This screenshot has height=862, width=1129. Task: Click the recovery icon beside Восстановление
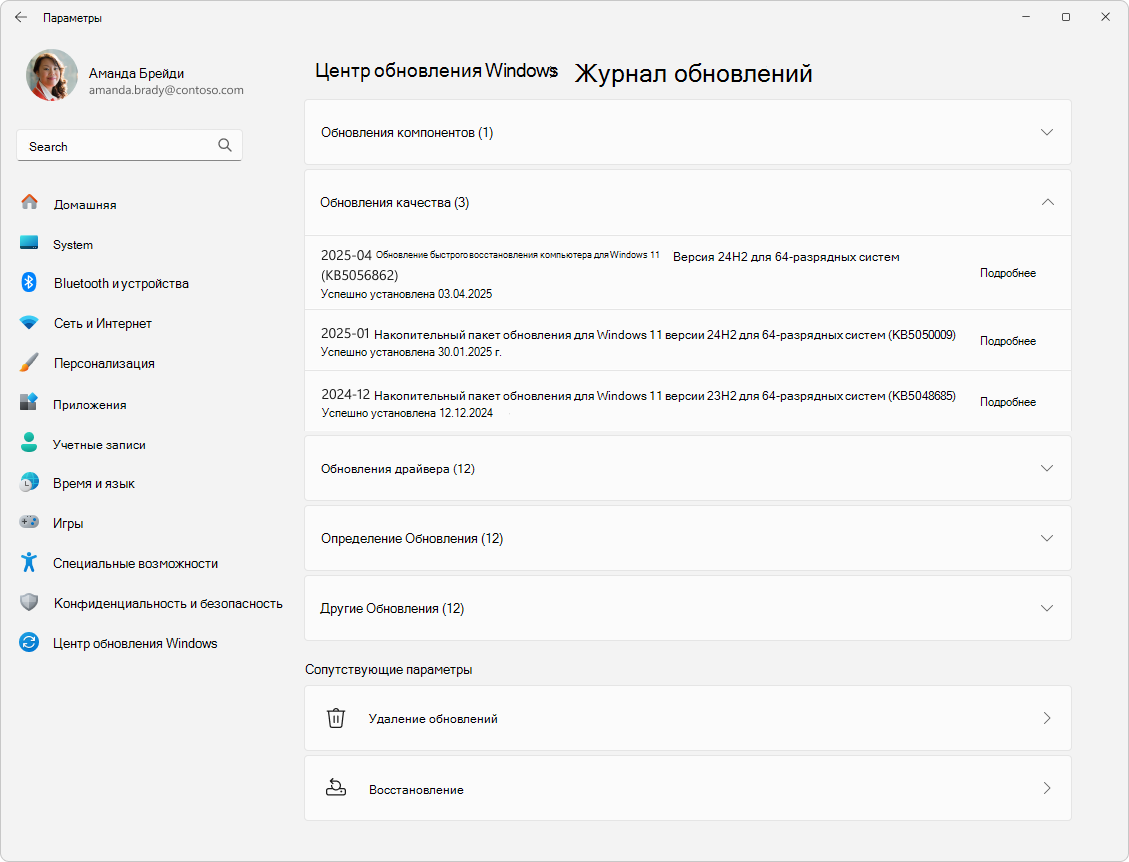click(336, 788)
